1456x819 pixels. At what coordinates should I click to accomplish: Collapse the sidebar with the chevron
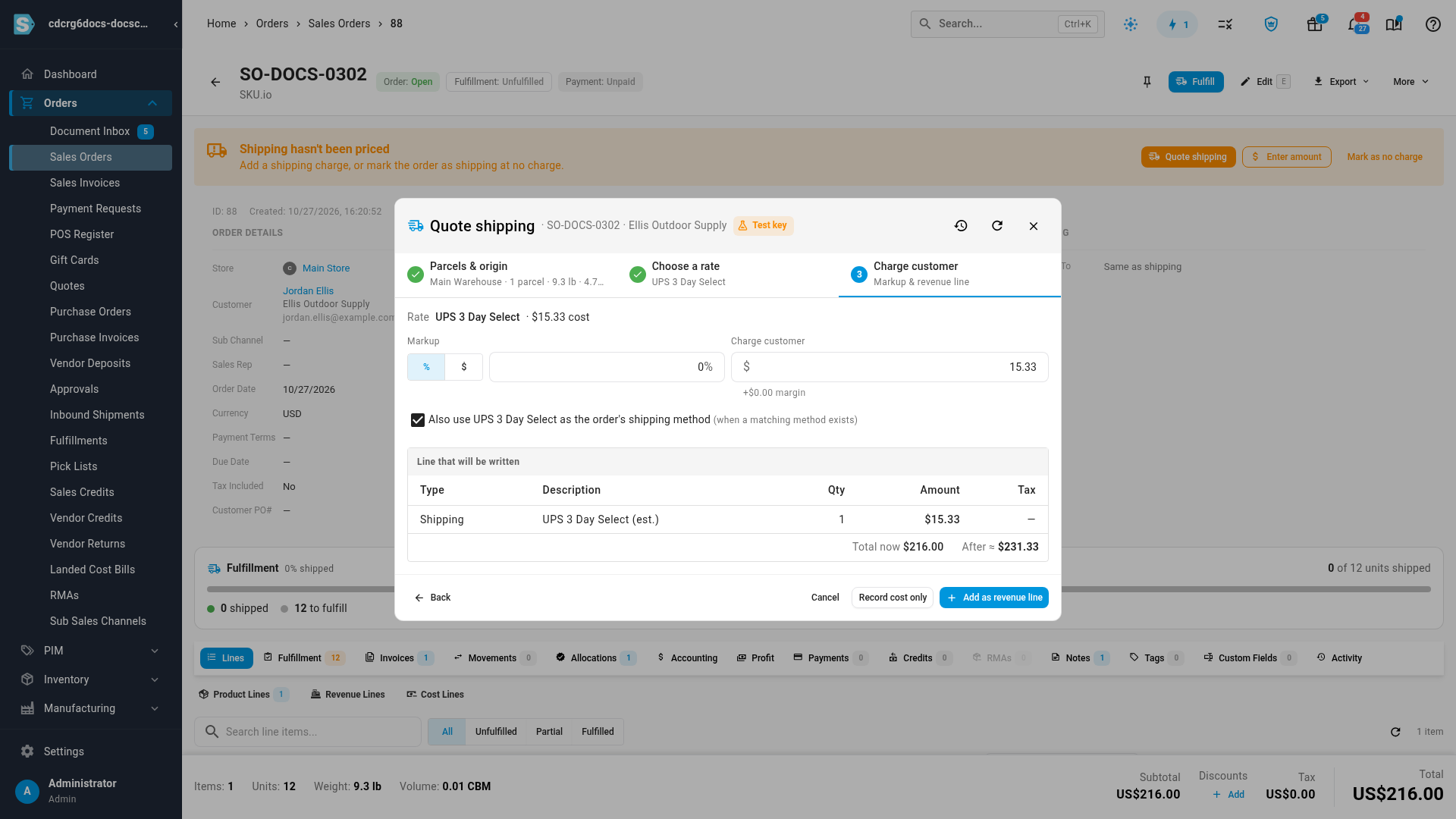pos(175,24)
